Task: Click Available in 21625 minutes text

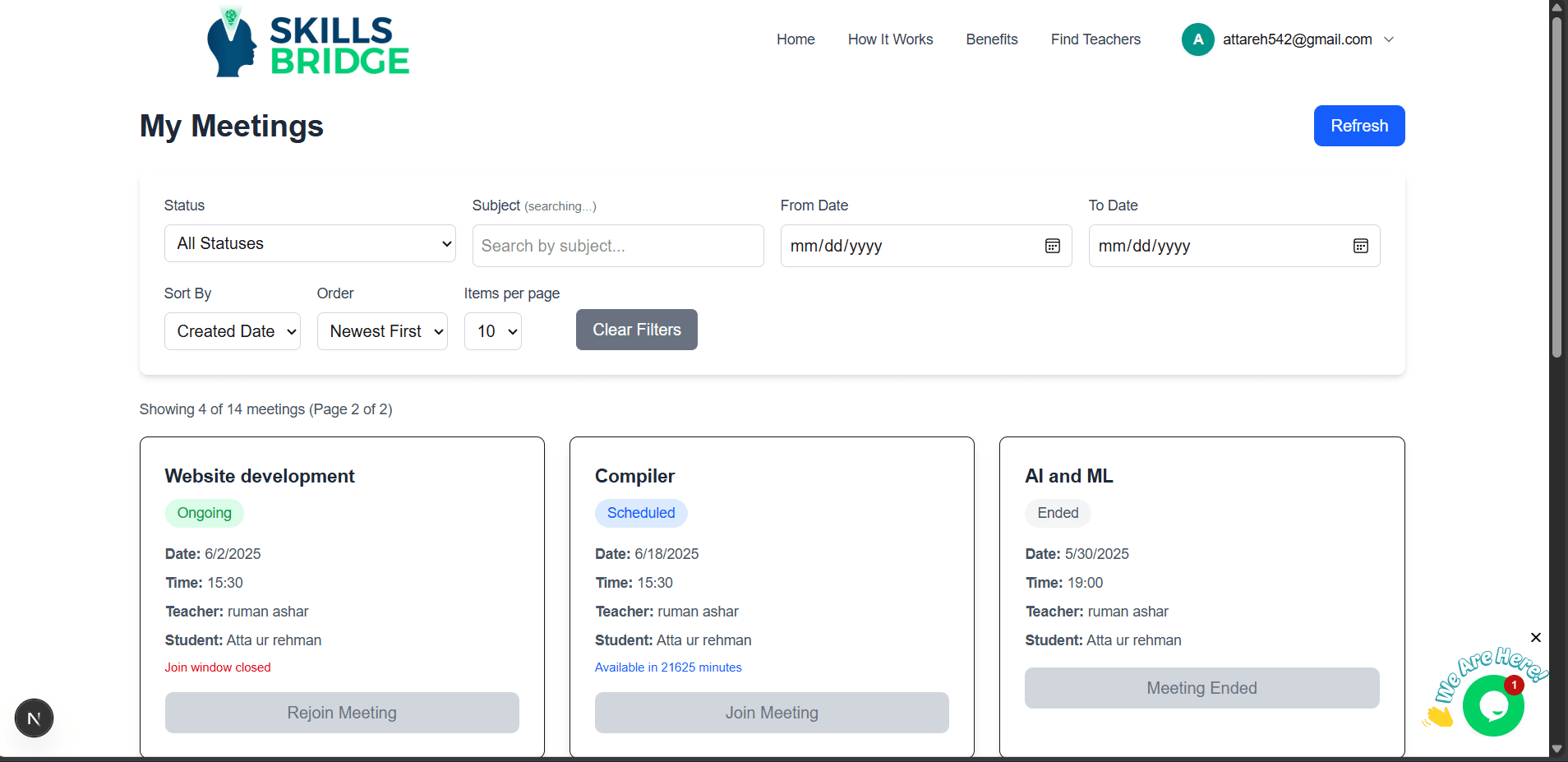Action: click(x=668, y=667)
